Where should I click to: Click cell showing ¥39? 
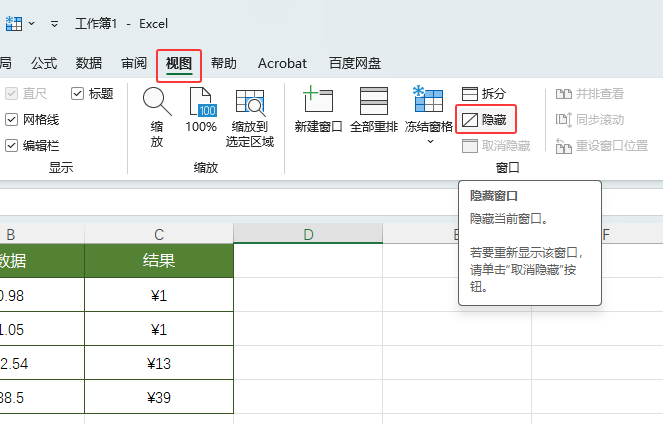(x=159, y=397)
